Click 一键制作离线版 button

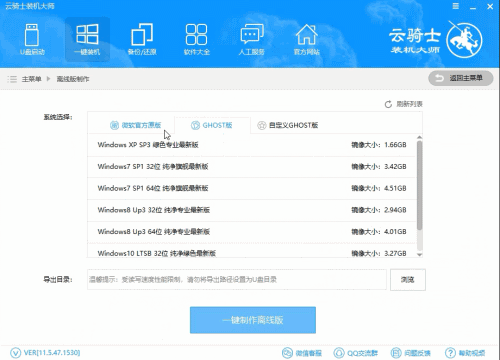[x=253, y=320]
